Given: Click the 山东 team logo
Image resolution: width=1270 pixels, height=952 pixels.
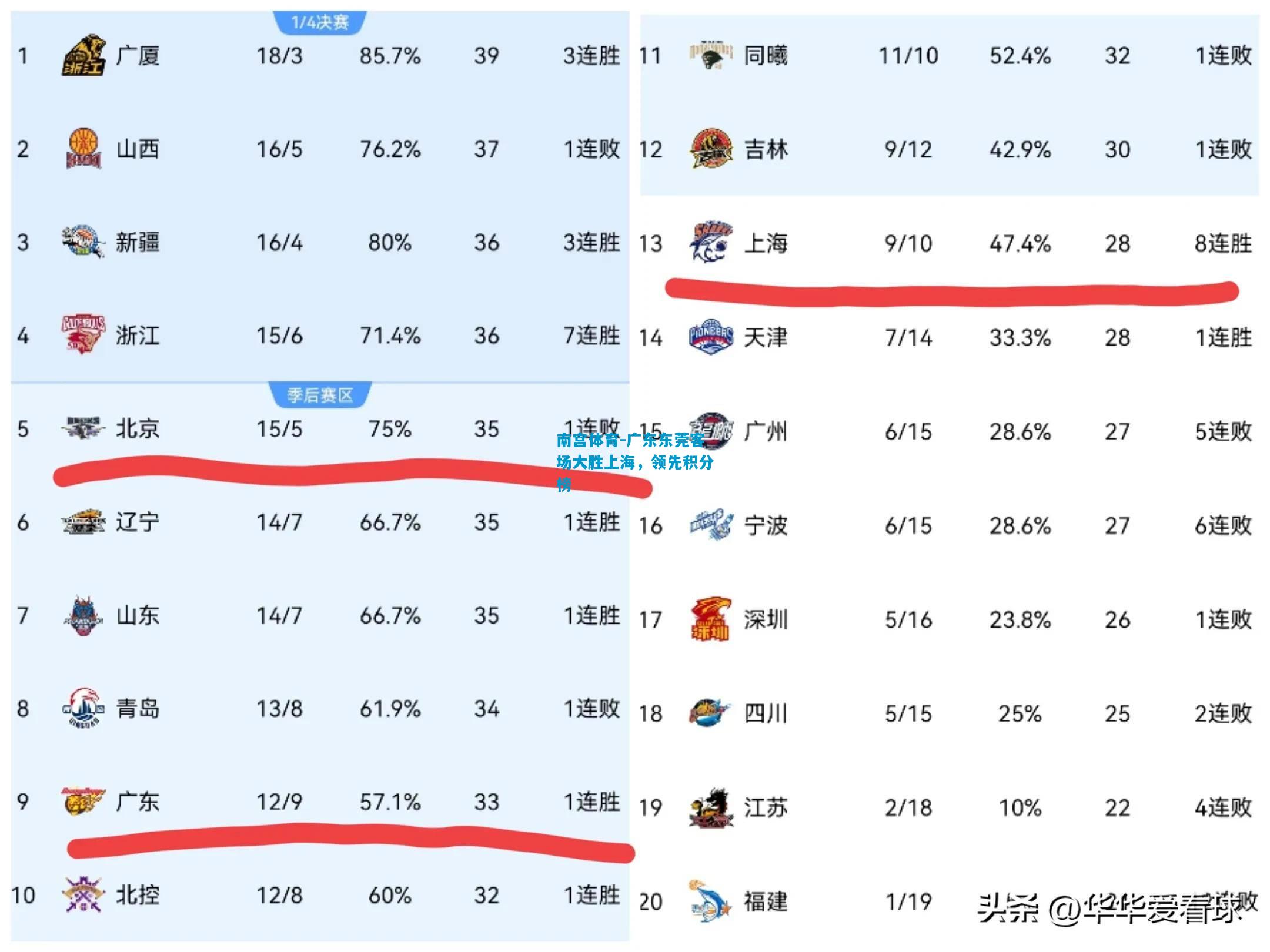Looking at the screenshot, I should pyautogui.click(x=83, y=615).
